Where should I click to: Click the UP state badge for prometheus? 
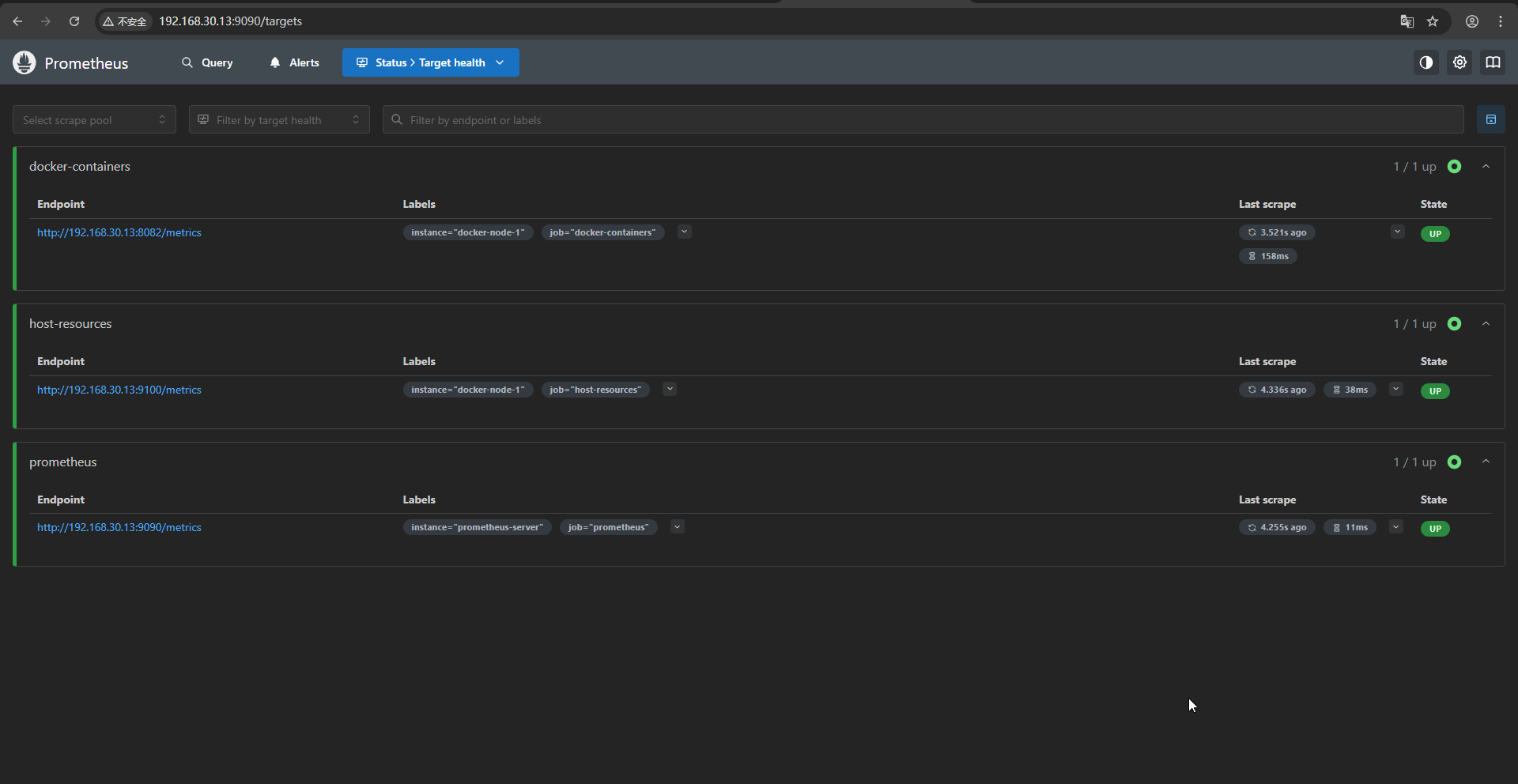click(1435, 529)
